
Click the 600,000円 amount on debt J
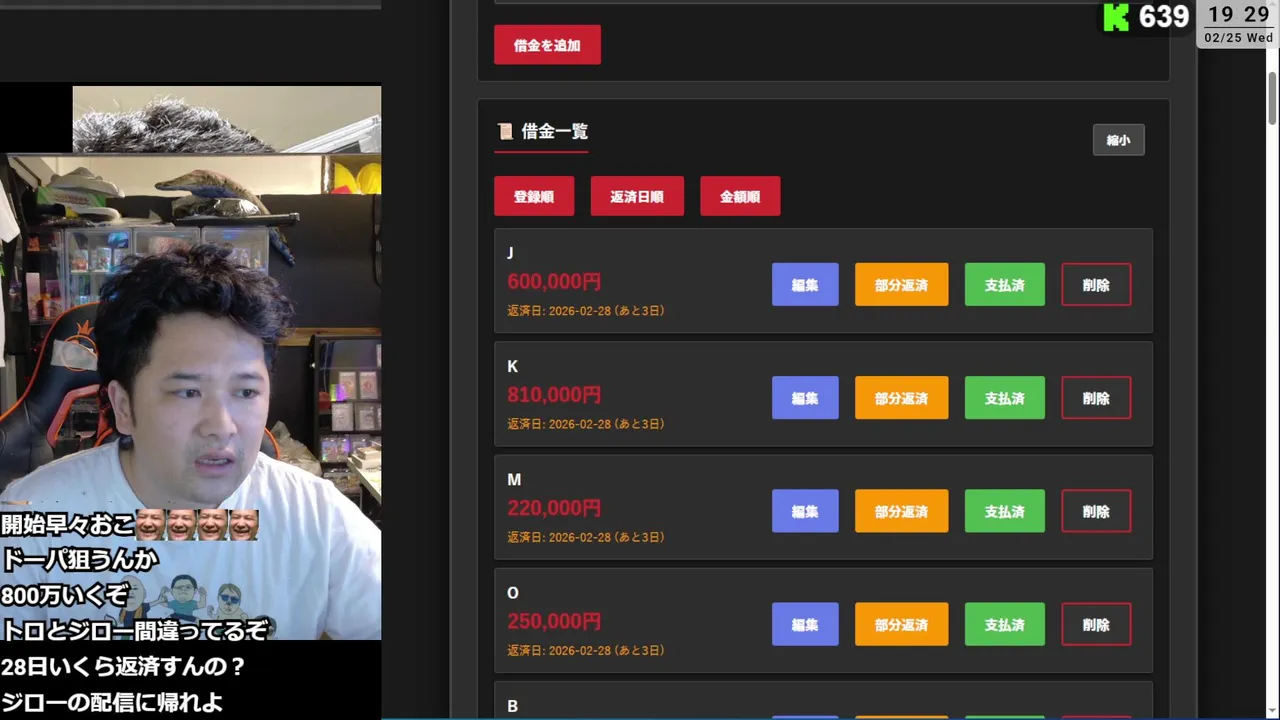click(554, 282)
